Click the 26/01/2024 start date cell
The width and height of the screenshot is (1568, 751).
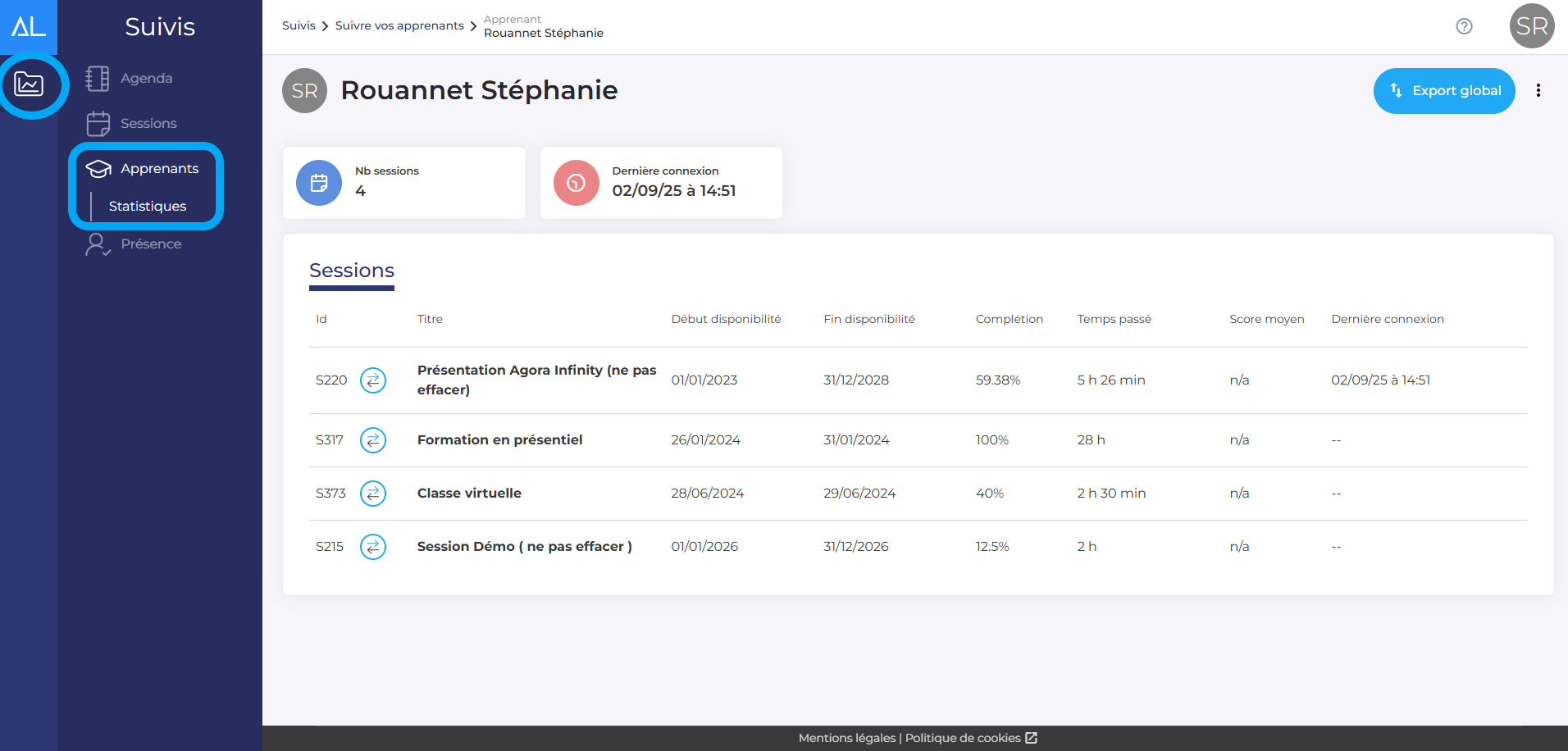706,439
